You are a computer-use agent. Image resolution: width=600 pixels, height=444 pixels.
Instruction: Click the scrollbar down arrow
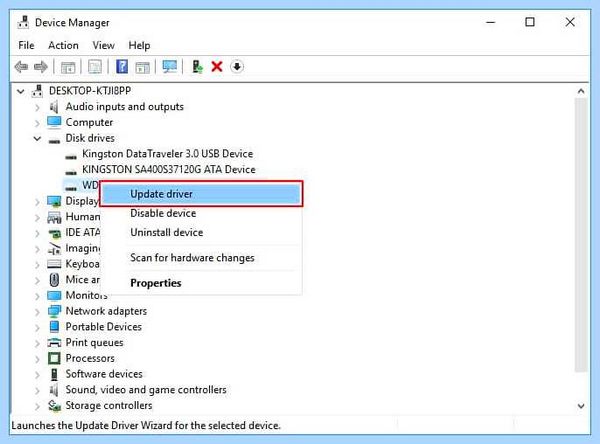coord(581,406)
